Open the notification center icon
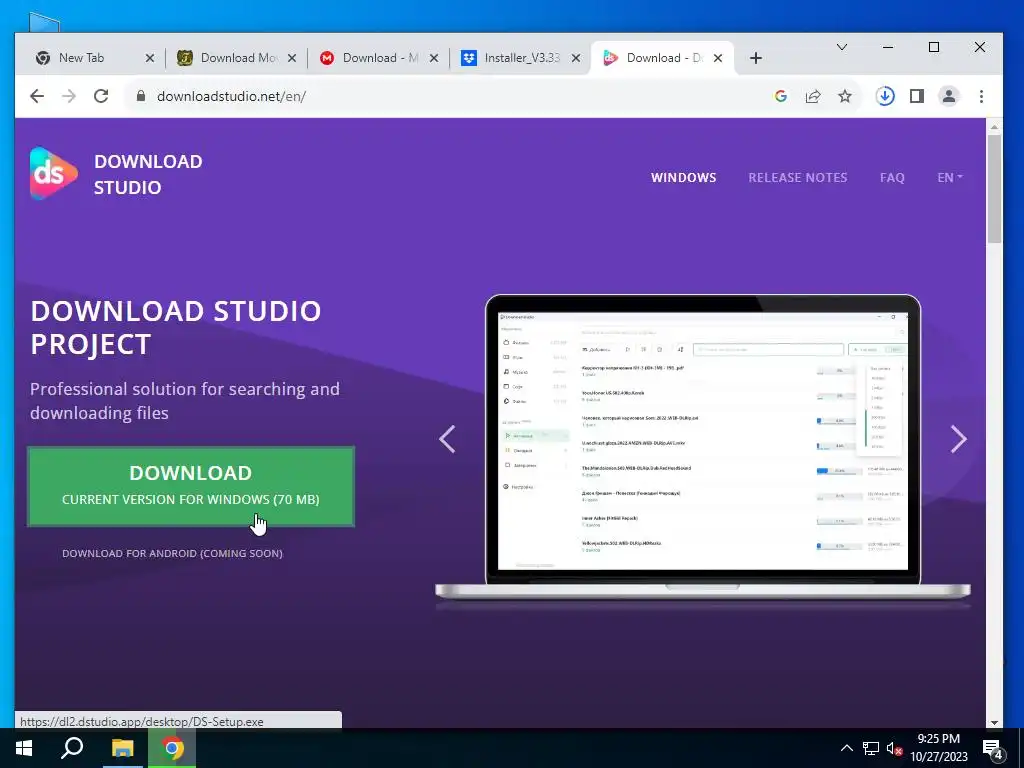1024x768 pixels. [x=993, y=750]
